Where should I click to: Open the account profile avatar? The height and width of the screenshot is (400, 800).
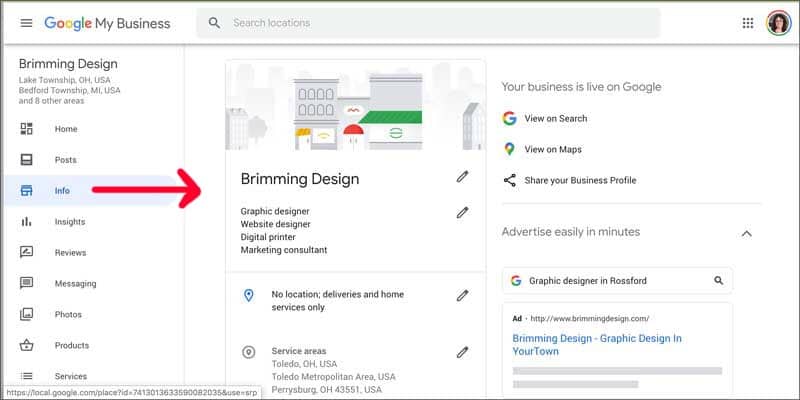(779, 23)
